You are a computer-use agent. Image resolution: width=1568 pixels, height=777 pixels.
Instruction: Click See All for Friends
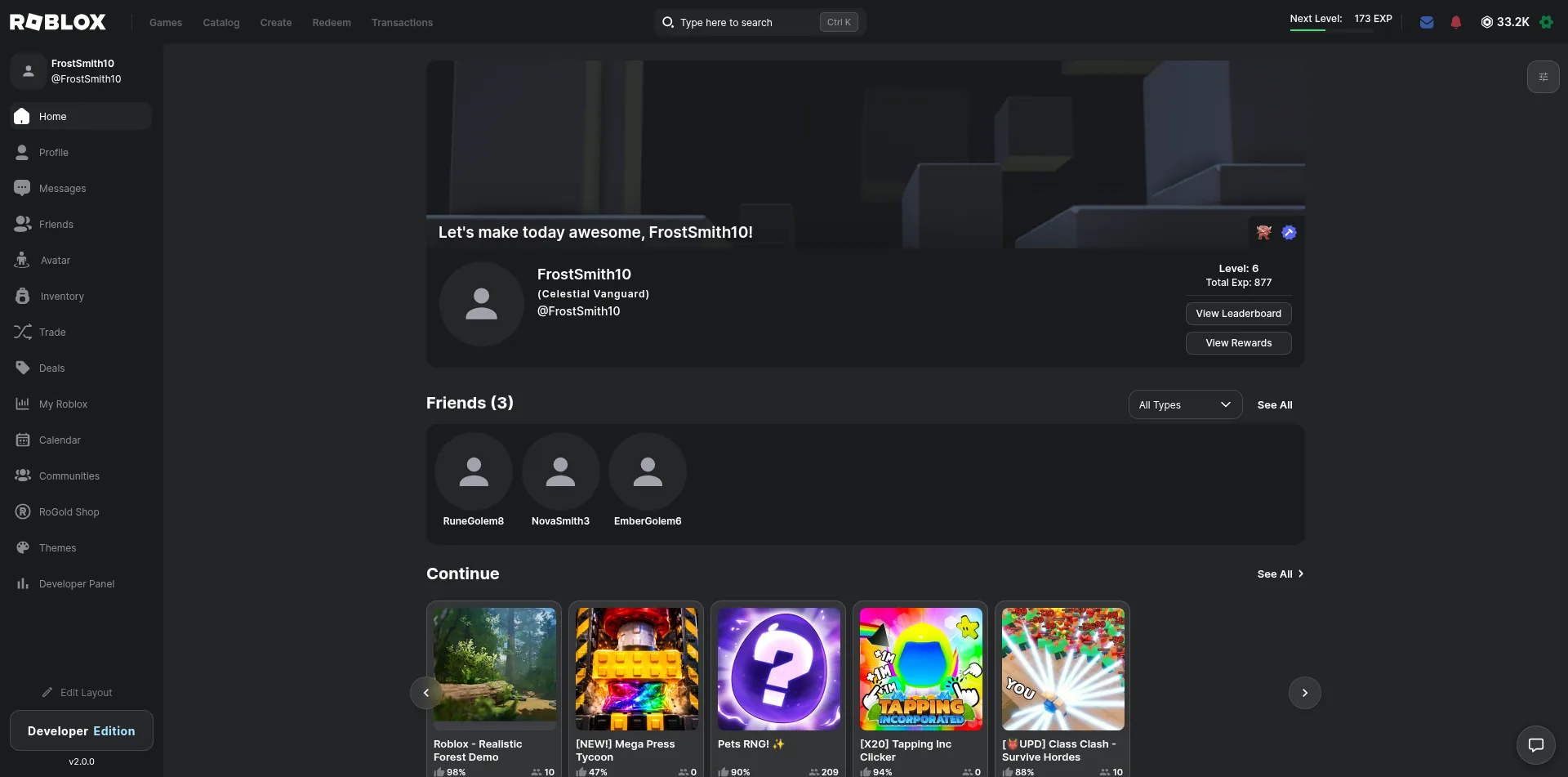(1274, 405)
